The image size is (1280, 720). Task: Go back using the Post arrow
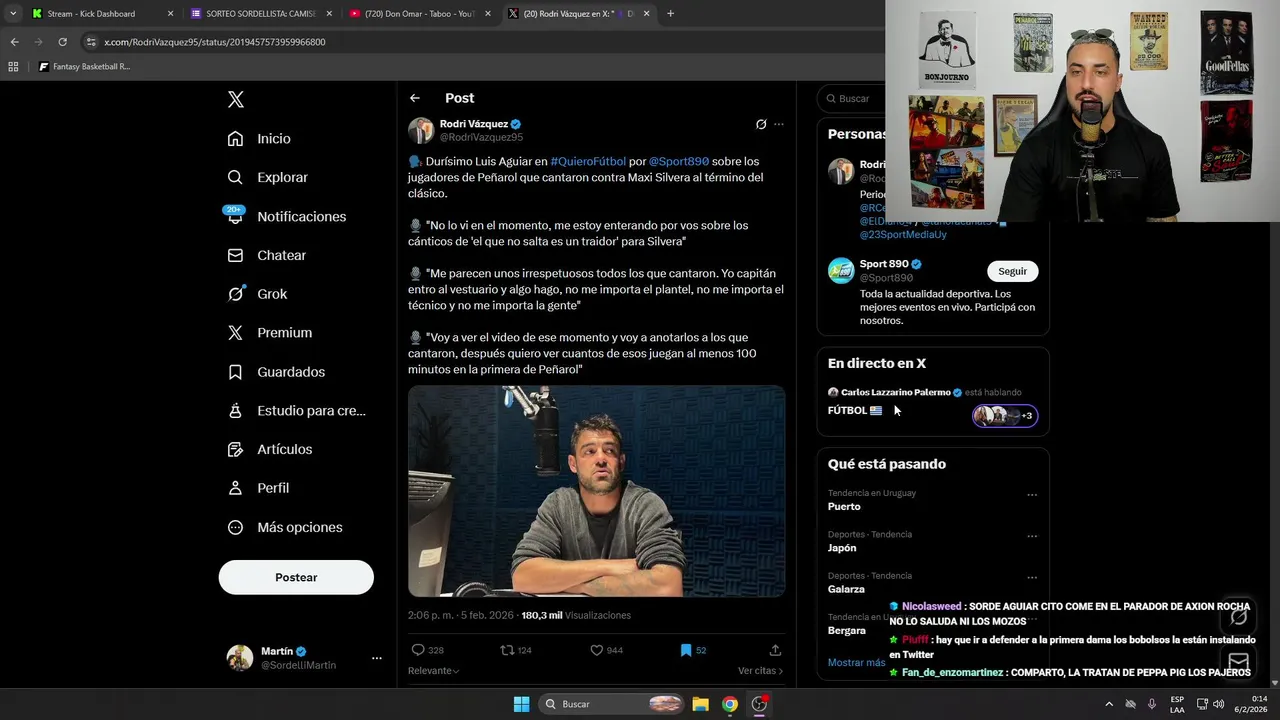415,98
